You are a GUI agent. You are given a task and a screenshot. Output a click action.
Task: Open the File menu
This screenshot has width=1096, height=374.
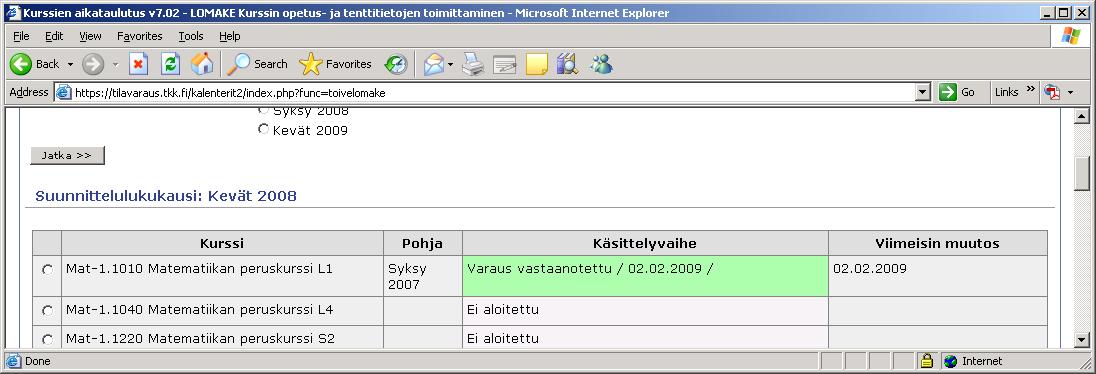[x=21, y=36]
